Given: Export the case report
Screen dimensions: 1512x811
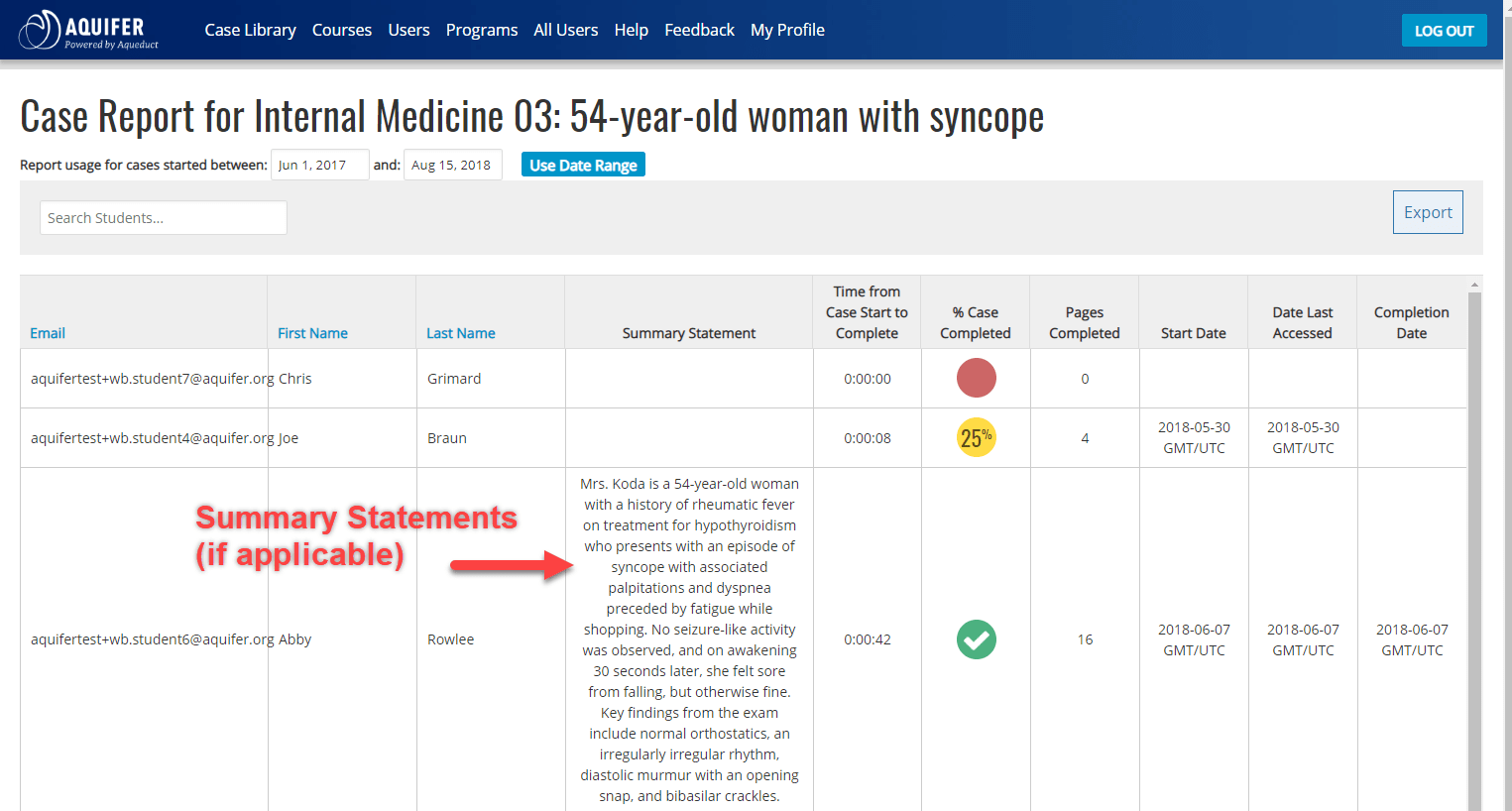Looking at the screenshot, I should tap(1428, 212).
